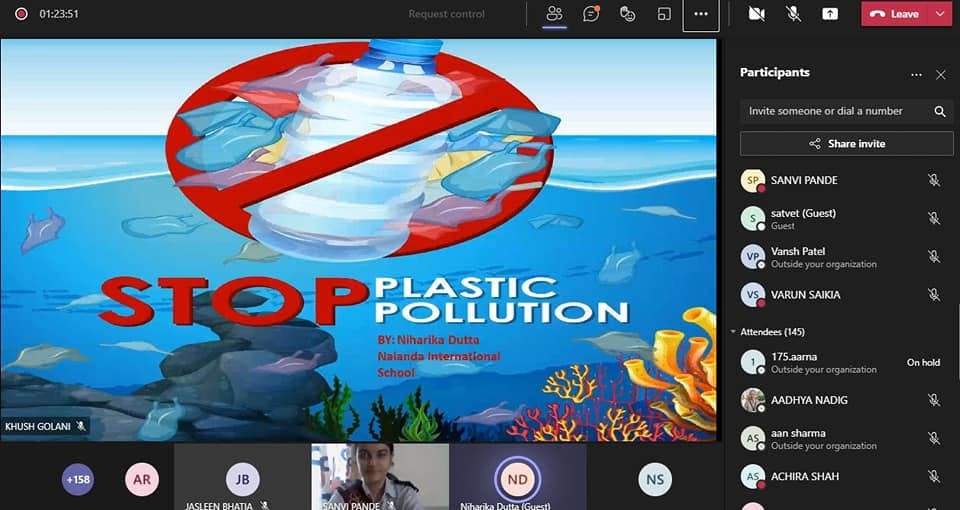The height and width of the screenshot is (510, 960).
Task: Click AADHYA NADIG's photo avatar
Action: [x=753, y=400]
